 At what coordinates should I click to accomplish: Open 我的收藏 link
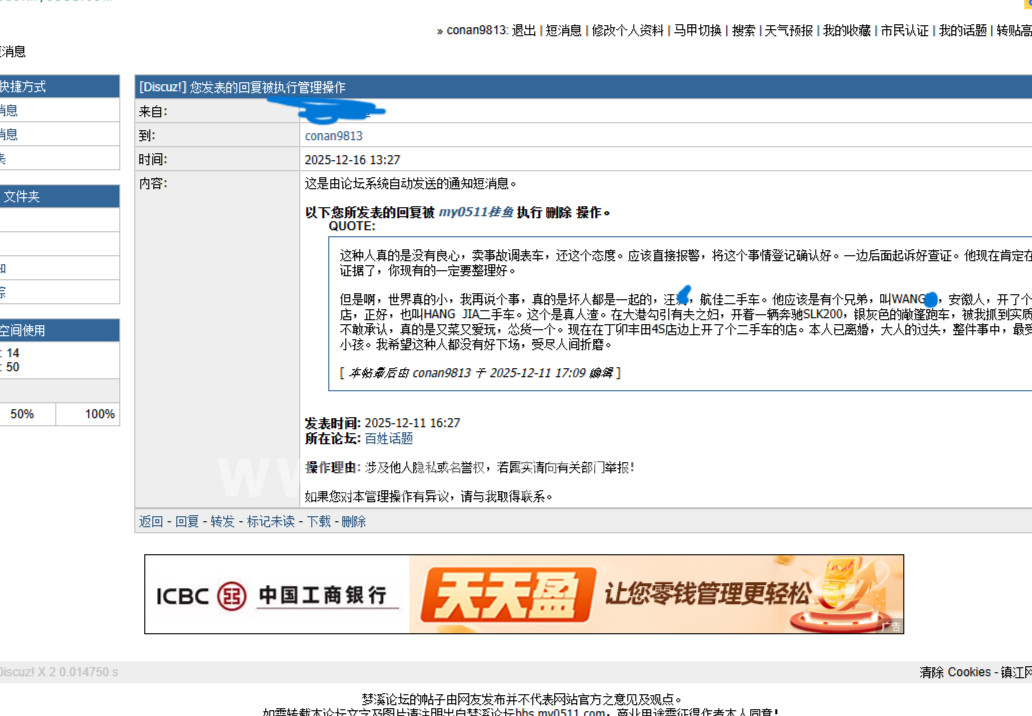point(846,31)
